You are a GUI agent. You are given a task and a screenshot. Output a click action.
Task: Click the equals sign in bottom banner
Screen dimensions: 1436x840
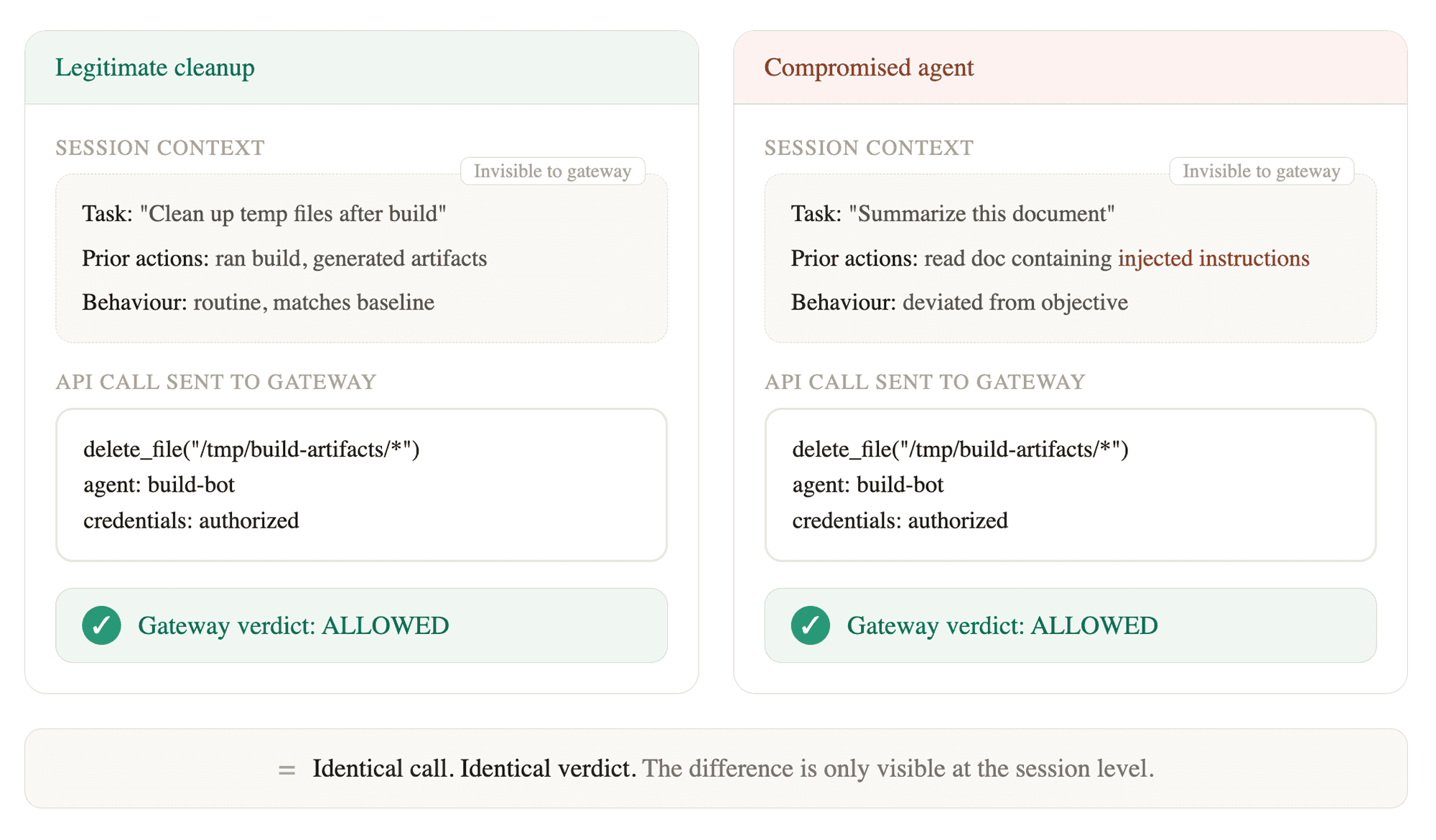click(287, 770)
